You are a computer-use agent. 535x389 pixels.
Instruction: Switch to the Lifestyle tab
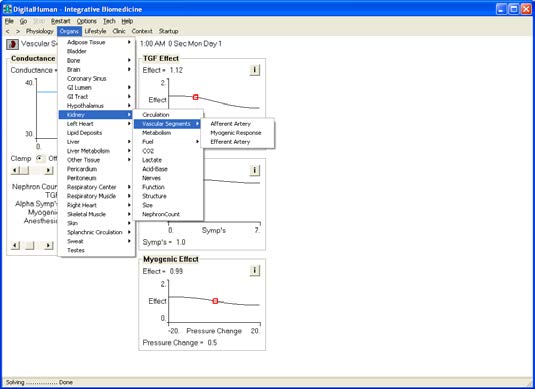(95, 31)
